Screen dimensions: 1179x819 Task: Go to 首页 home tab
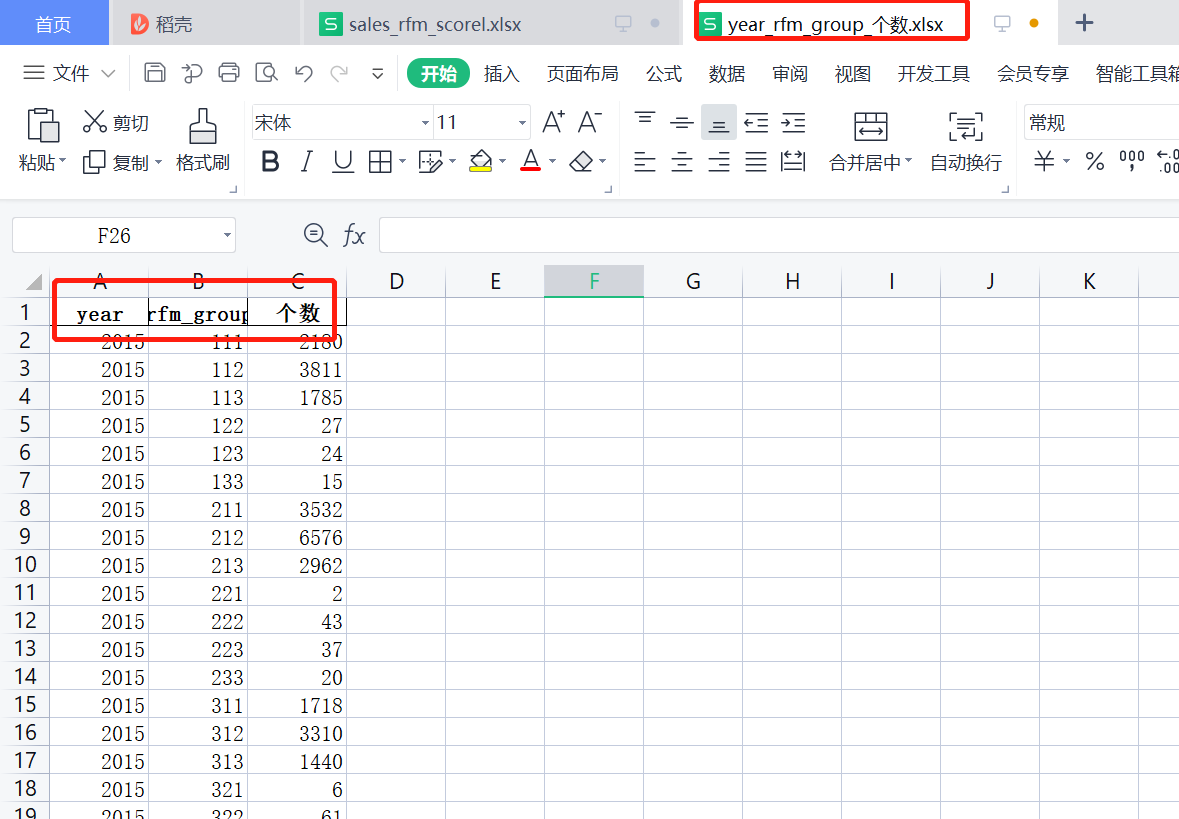53,24
